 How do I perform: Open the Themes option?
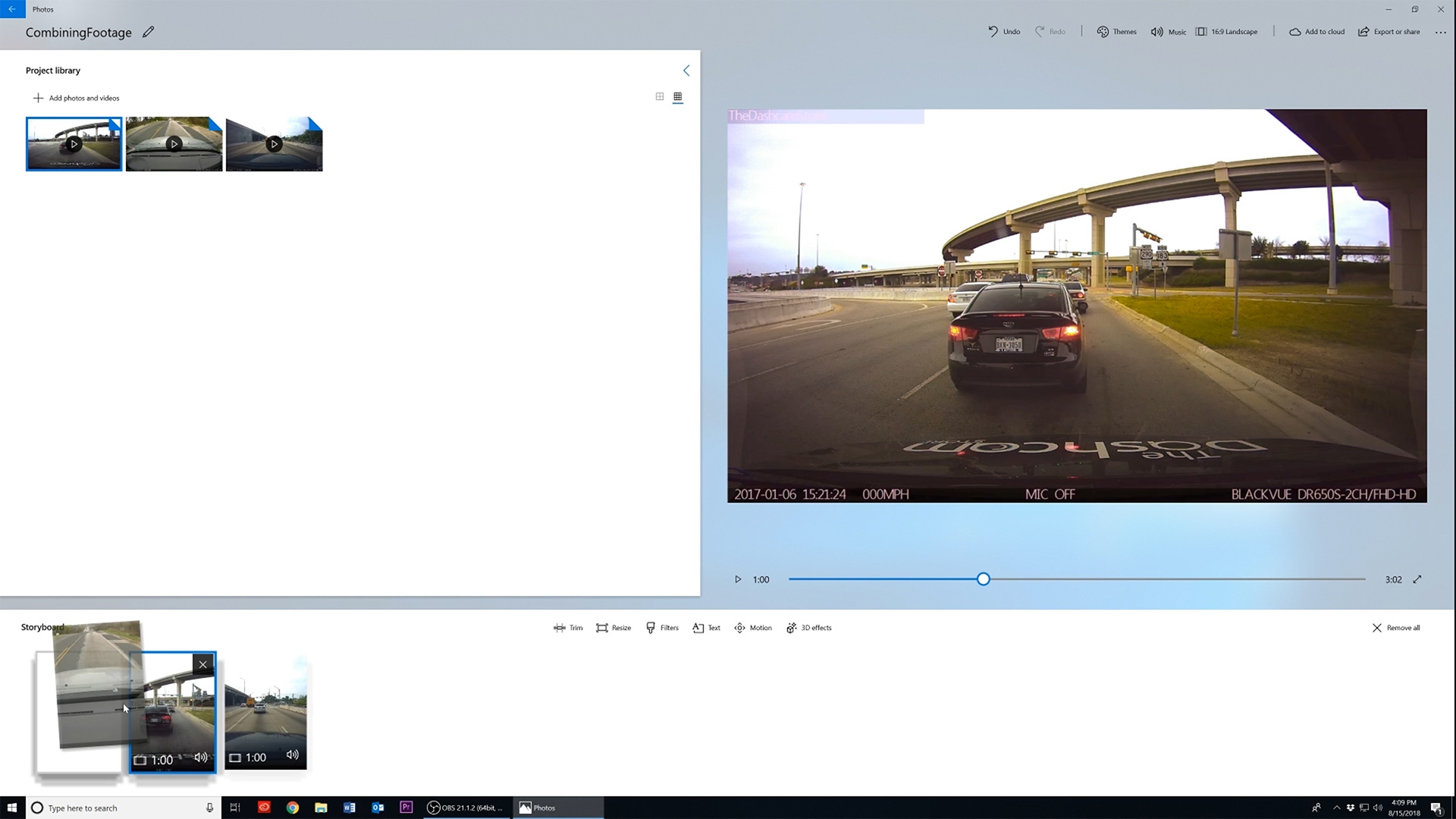coord(1116,32)
